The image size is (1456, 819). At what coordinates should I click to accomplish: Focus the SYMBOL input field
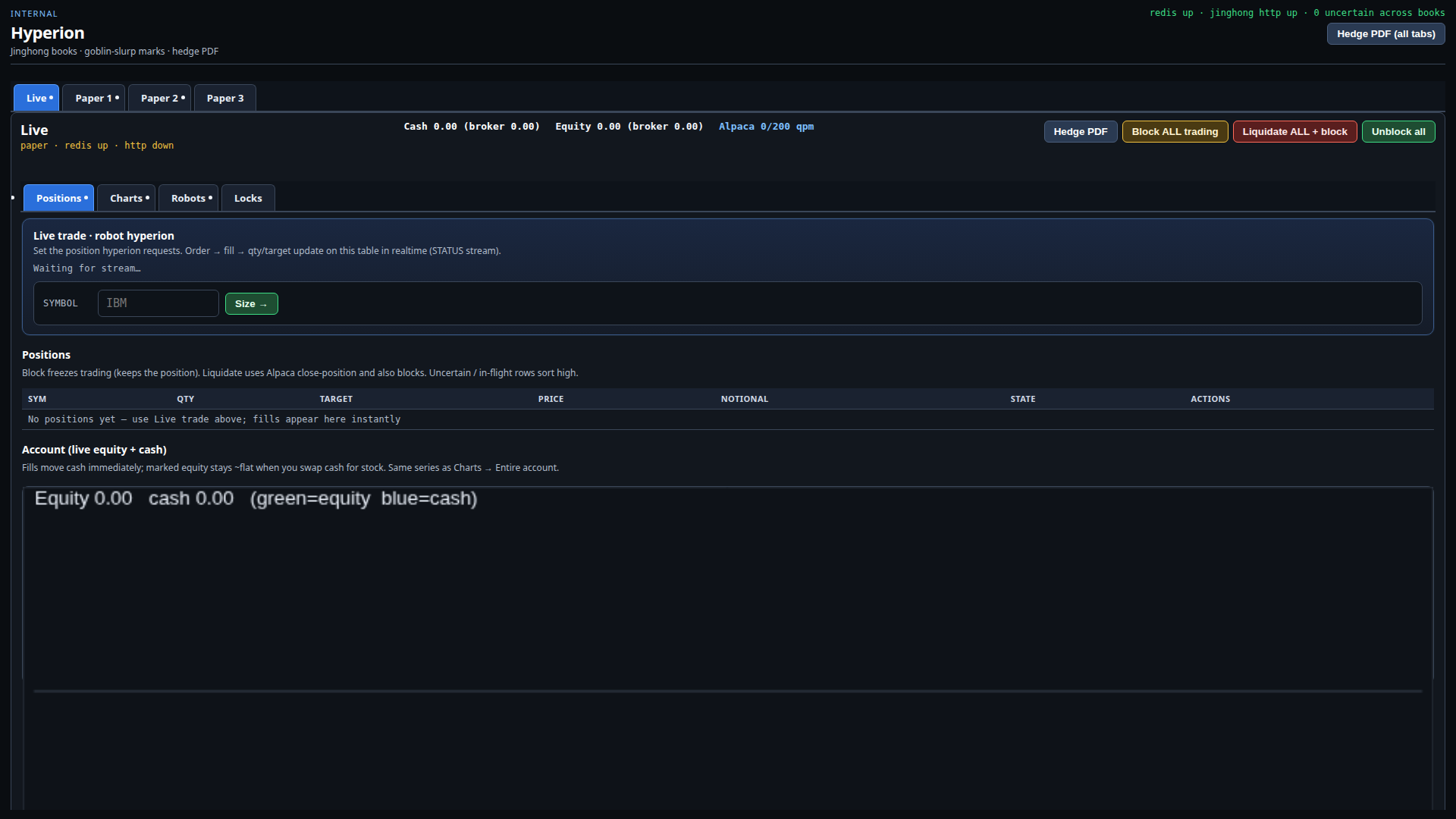point(158,303)
